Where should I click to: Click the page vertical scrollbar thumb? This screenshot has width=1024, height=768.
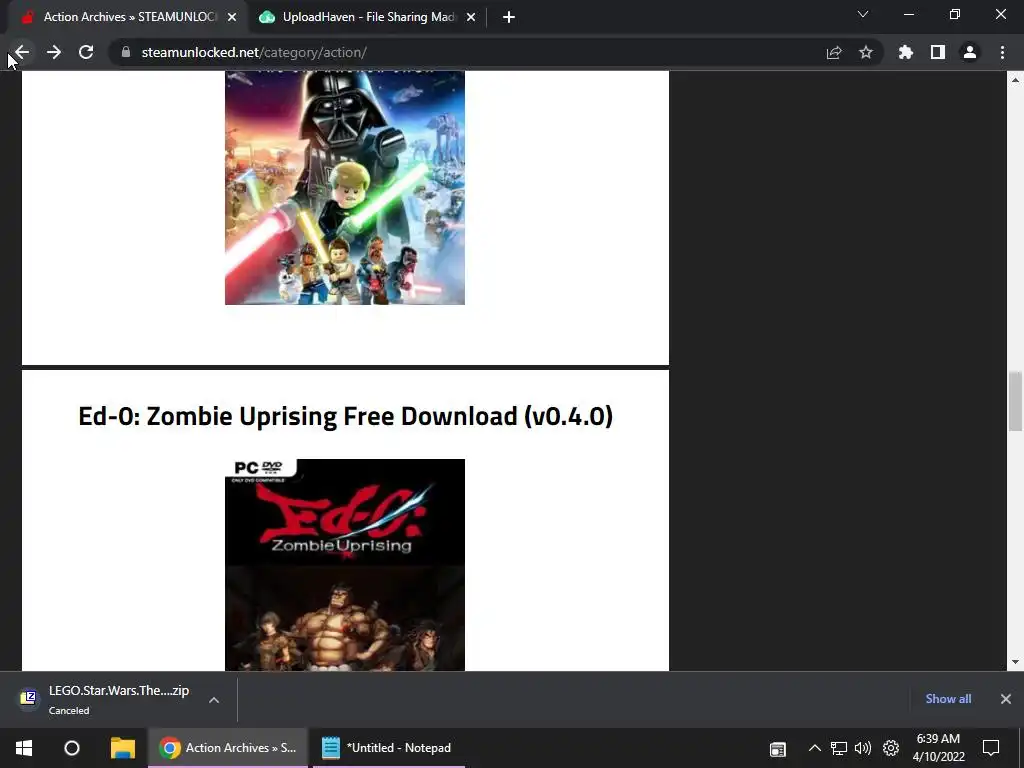point(1015,401)
